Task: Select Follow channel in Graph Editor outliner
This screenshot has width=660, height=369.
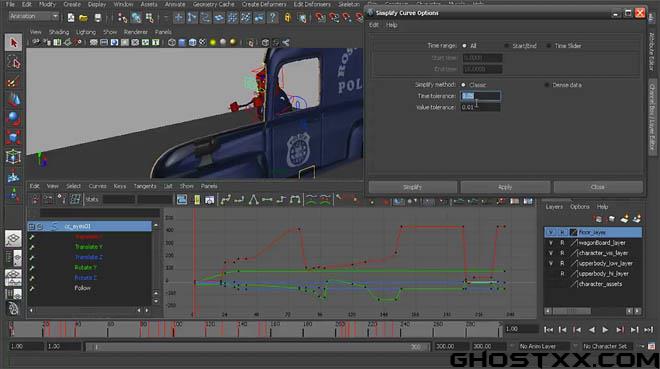Action: (82, 288)
